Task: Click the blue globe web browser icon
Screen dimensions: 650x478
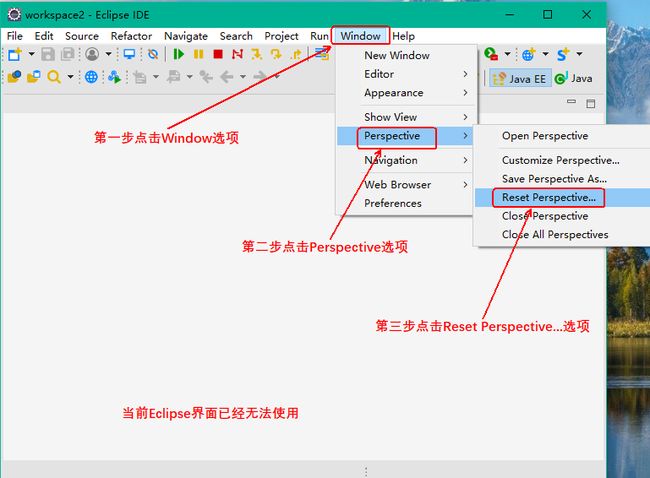Action: point(91,77)
